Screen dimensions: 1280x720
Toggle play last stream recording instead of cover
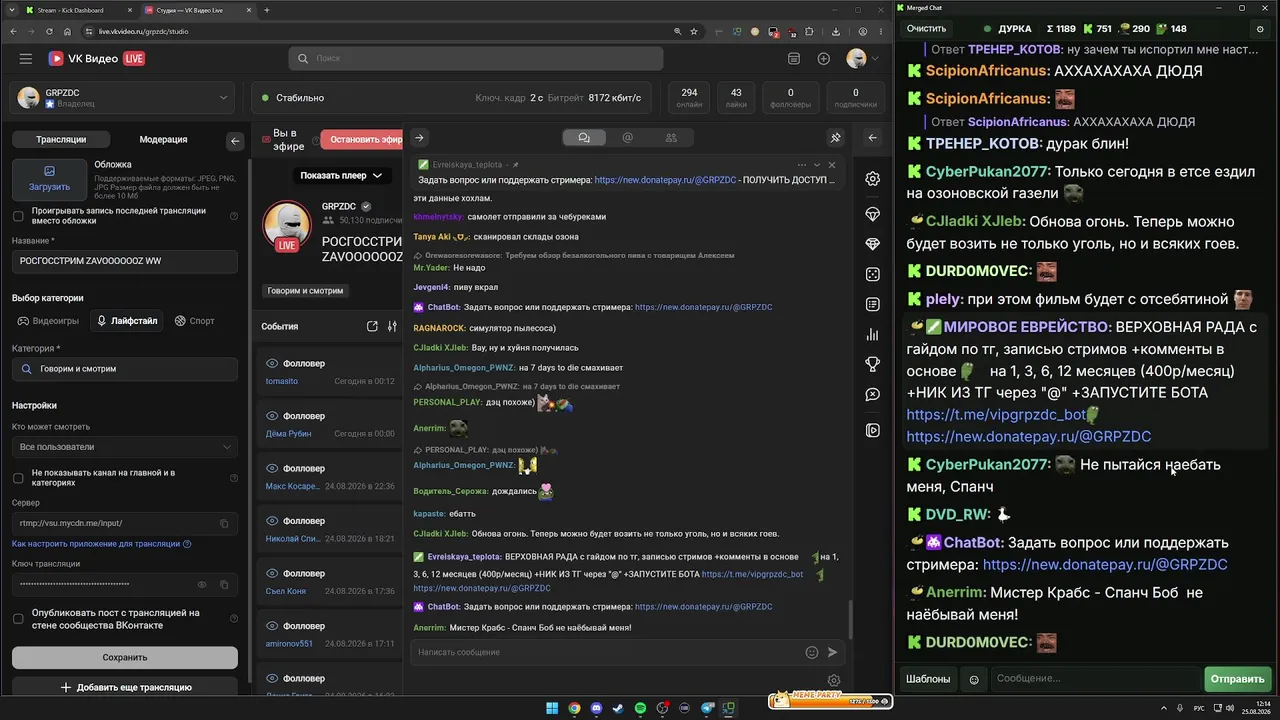point(18,216)
